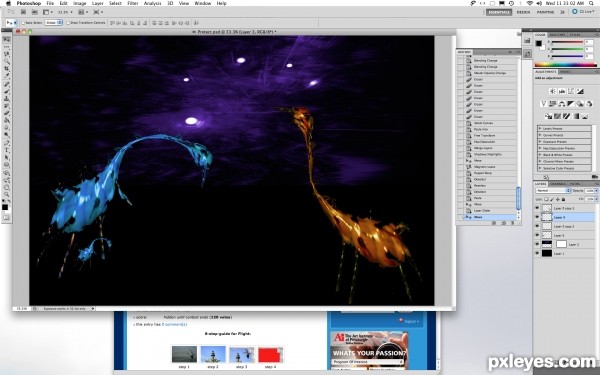The image size is (600, 375).
Task: Select the Brush tool
Action: 7,91
